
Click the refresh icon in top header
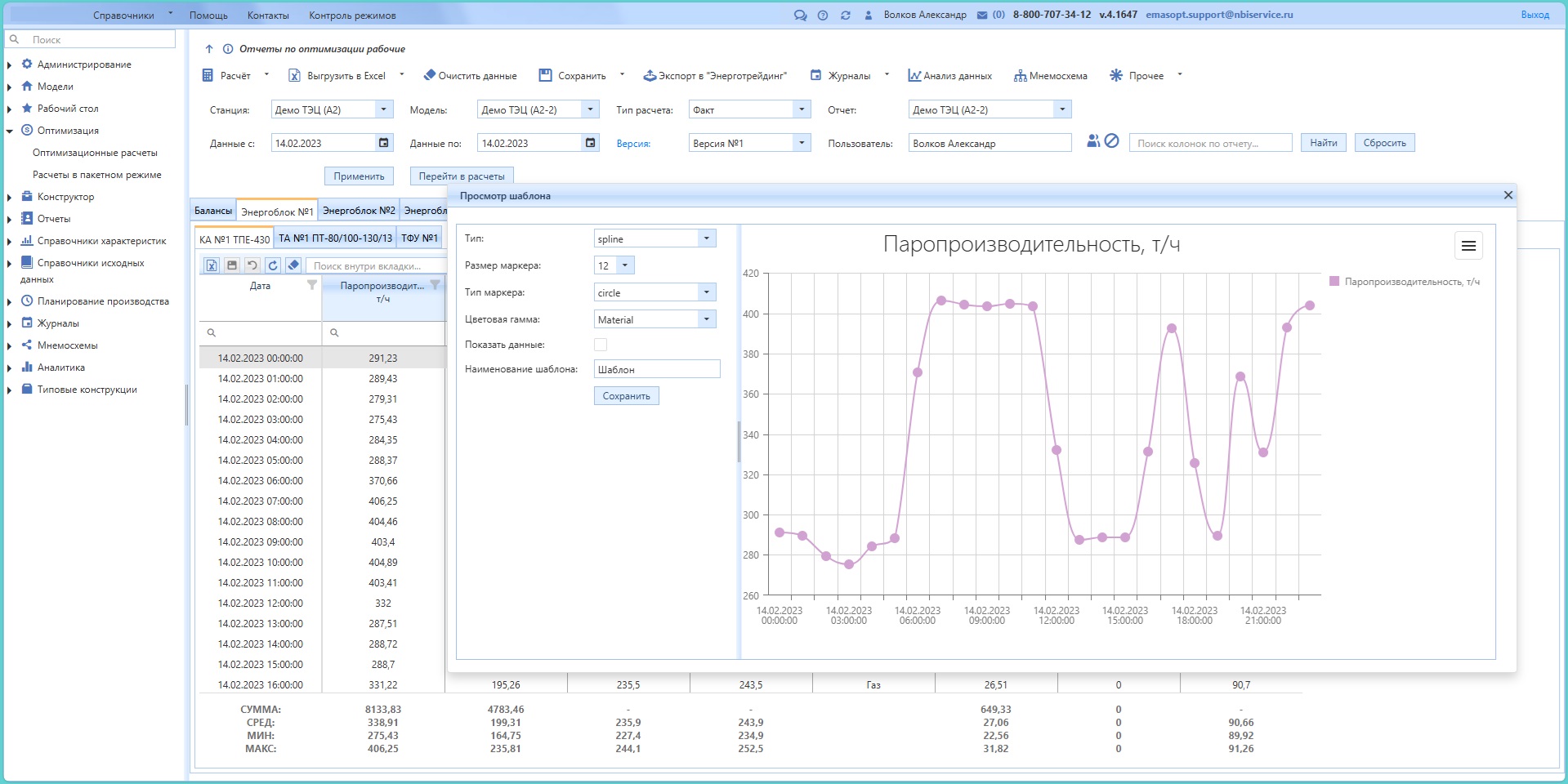(x=845, y=16)
